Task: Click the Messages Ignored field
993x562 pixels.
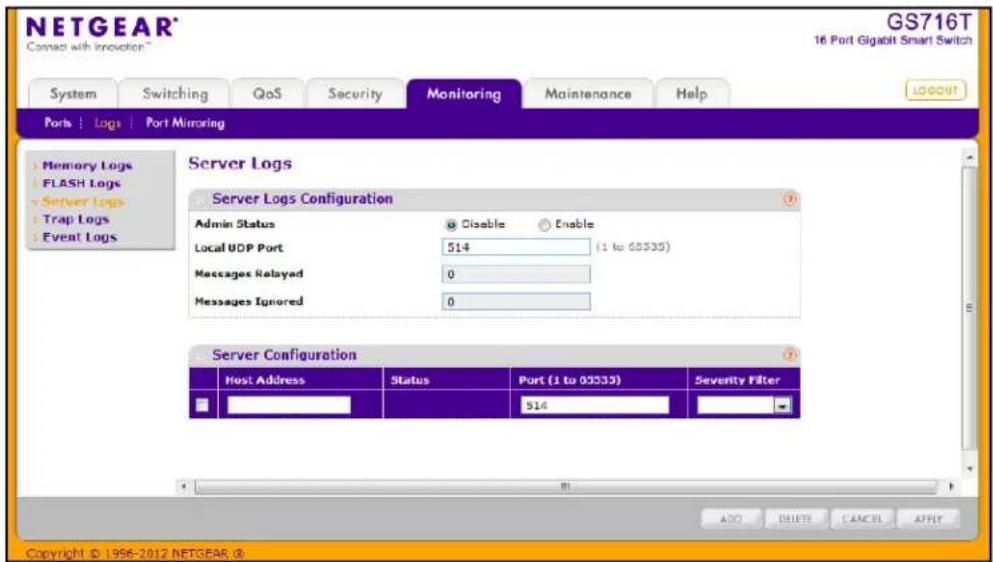Action: (x=515, y=302)
